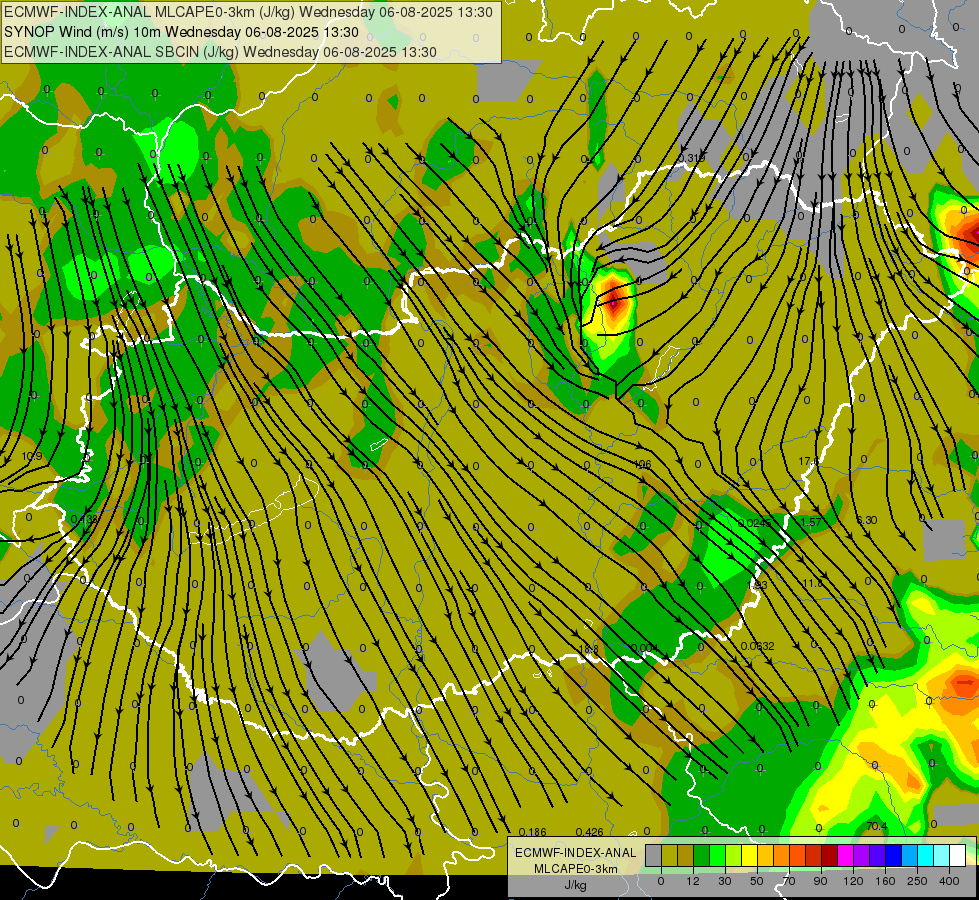979x900 pixels.
Task: Click the magenta legend swatch
Action: [846, 855]
